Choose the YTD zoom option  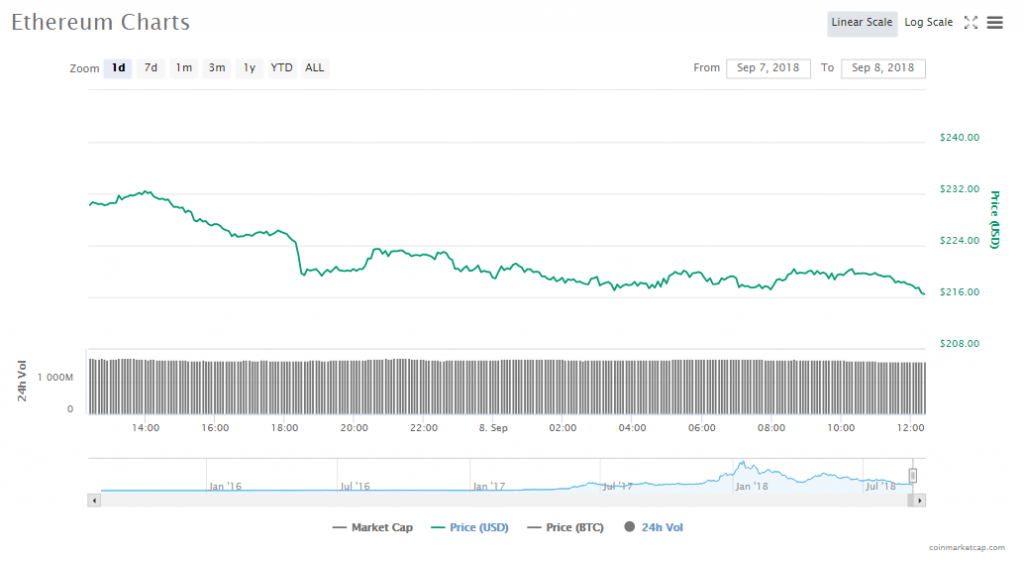click(x=282, y=68)
